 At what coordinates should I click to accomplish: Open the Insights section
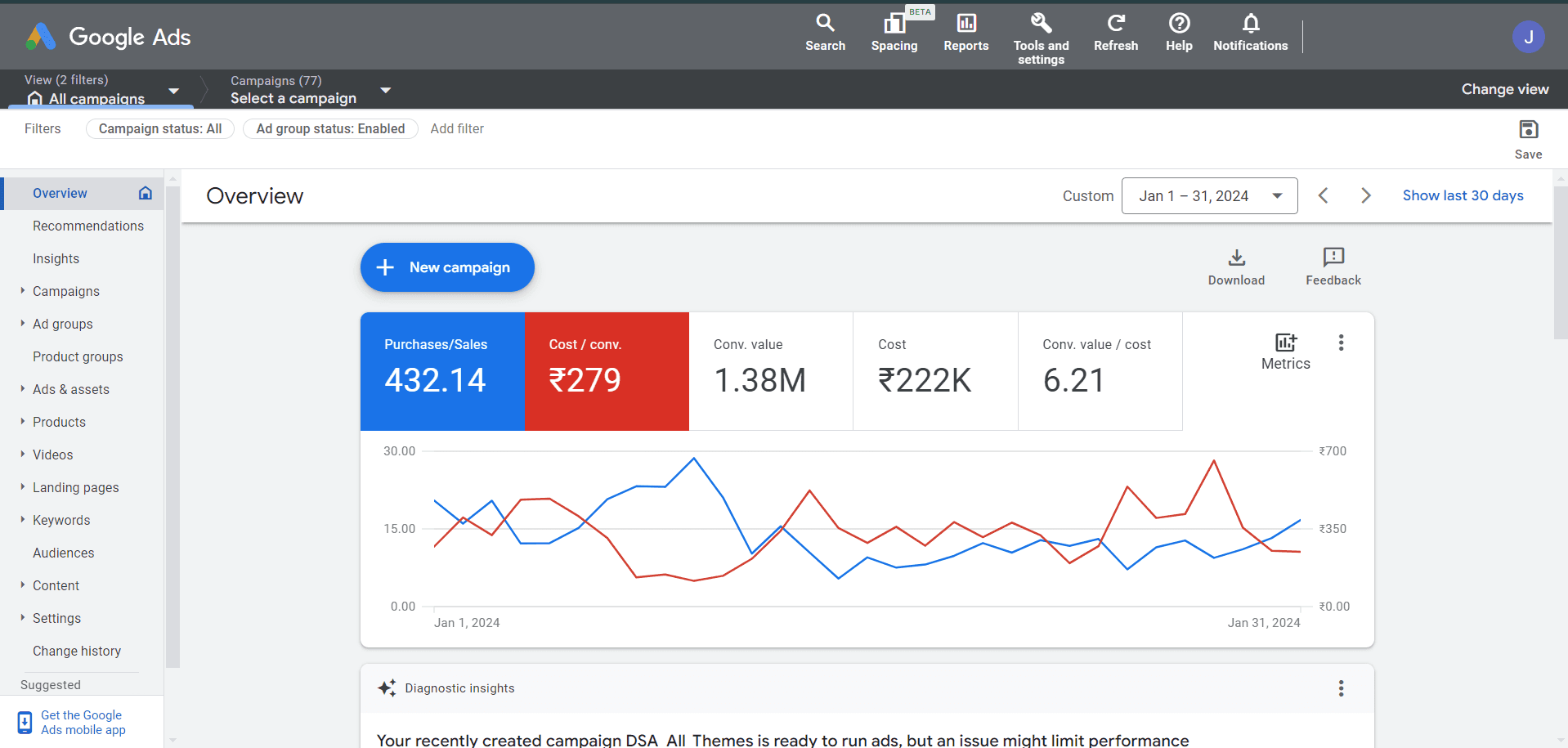coord(56,258)
